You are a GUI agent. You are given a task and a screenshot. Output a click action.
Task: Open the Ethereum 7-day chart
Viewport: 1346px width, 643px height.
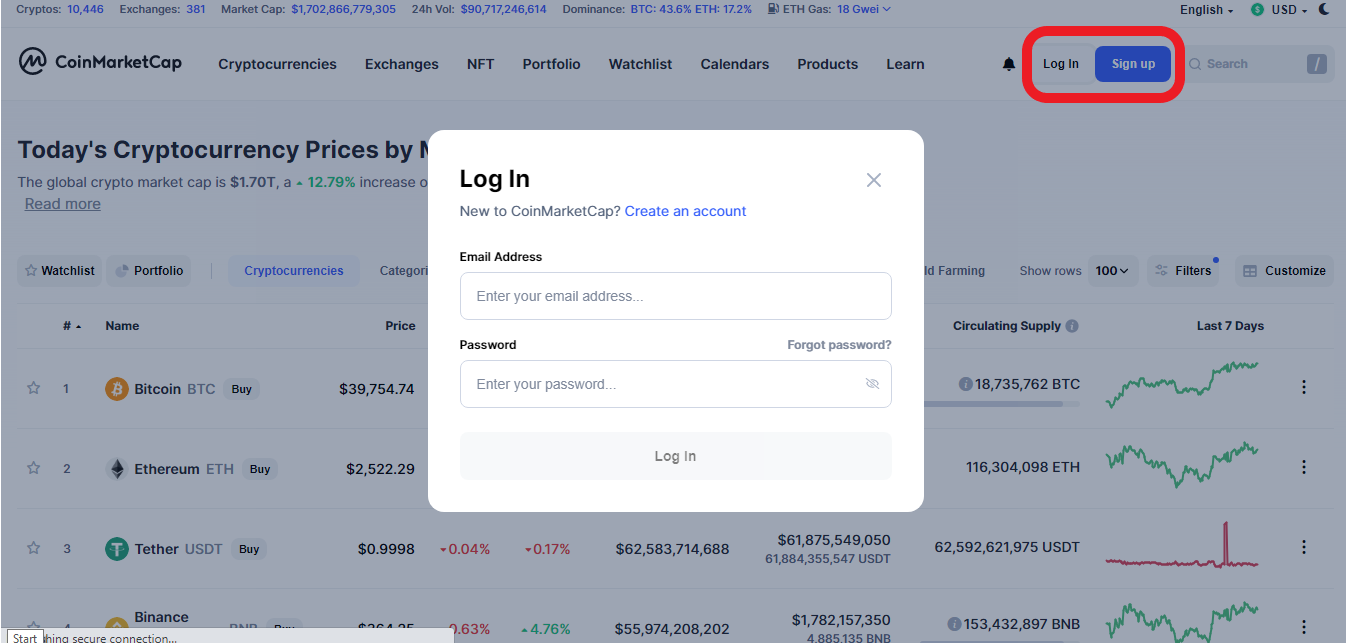click(x=1182, y=463)
